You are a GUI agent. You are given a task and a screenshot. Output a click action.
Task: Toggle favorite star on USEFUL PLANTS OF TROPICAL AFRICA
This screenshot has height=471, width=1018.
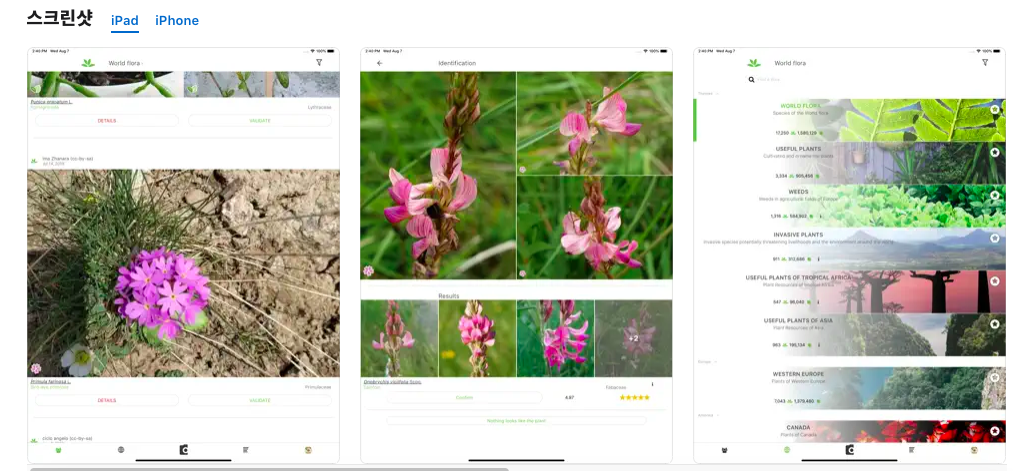click(995, 281)
